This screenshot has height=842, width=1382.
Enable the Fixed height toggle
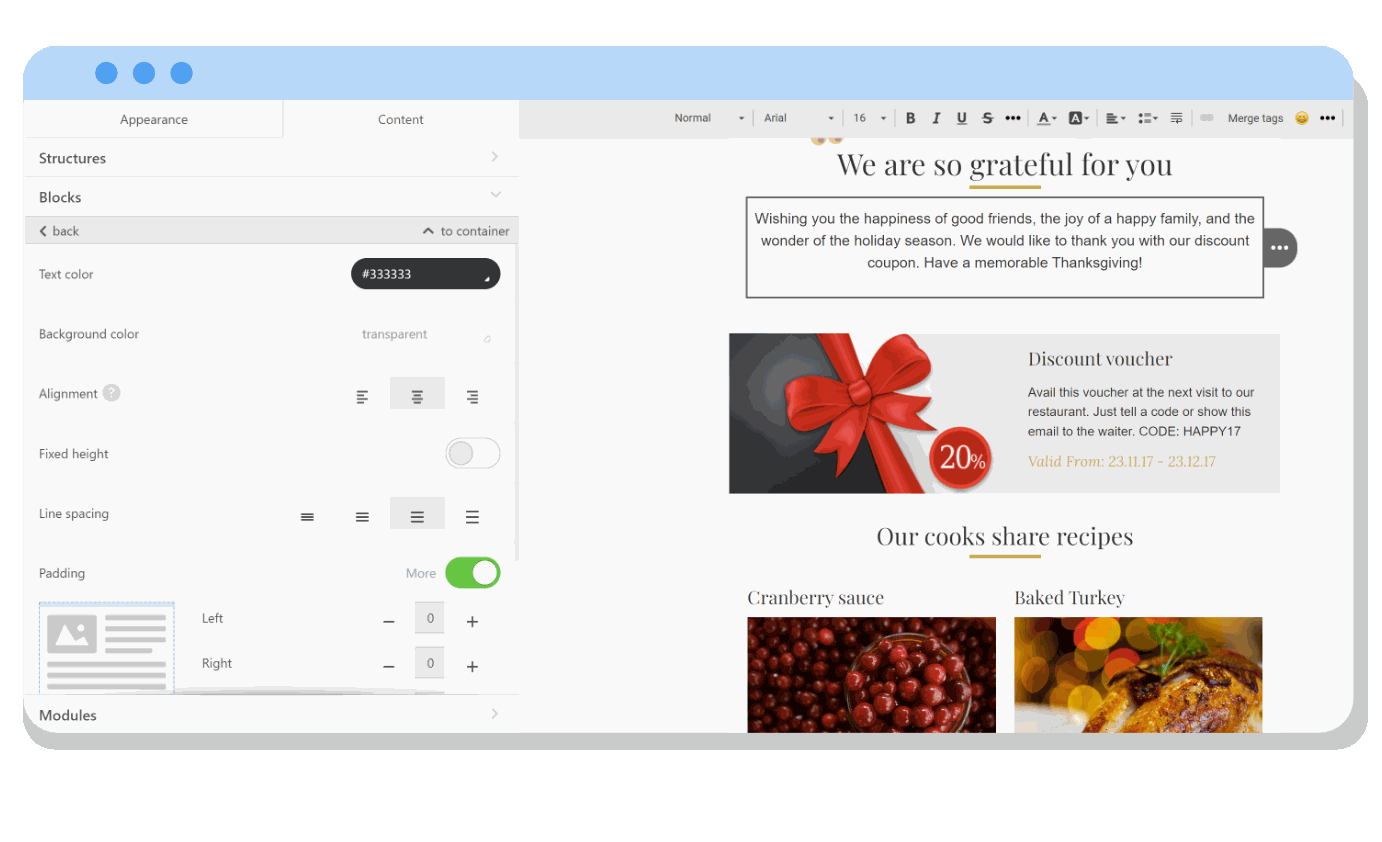tap(472, 454)
